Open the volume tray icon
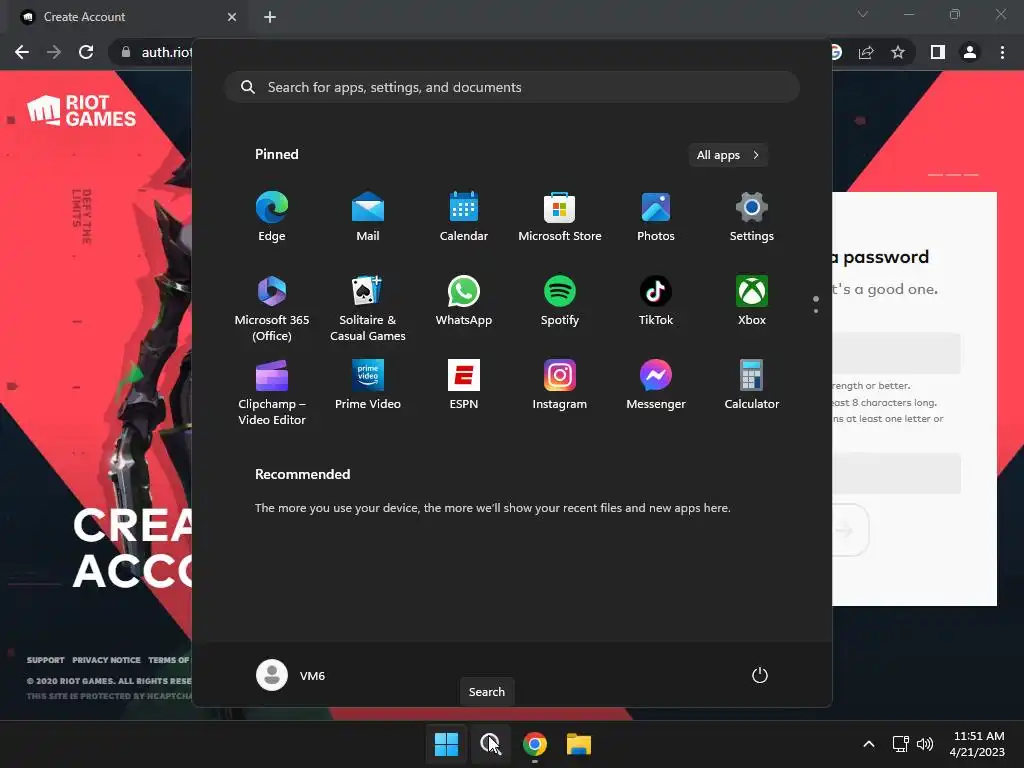The width and height of the screenshot is (1024, 768). (925, 744)
